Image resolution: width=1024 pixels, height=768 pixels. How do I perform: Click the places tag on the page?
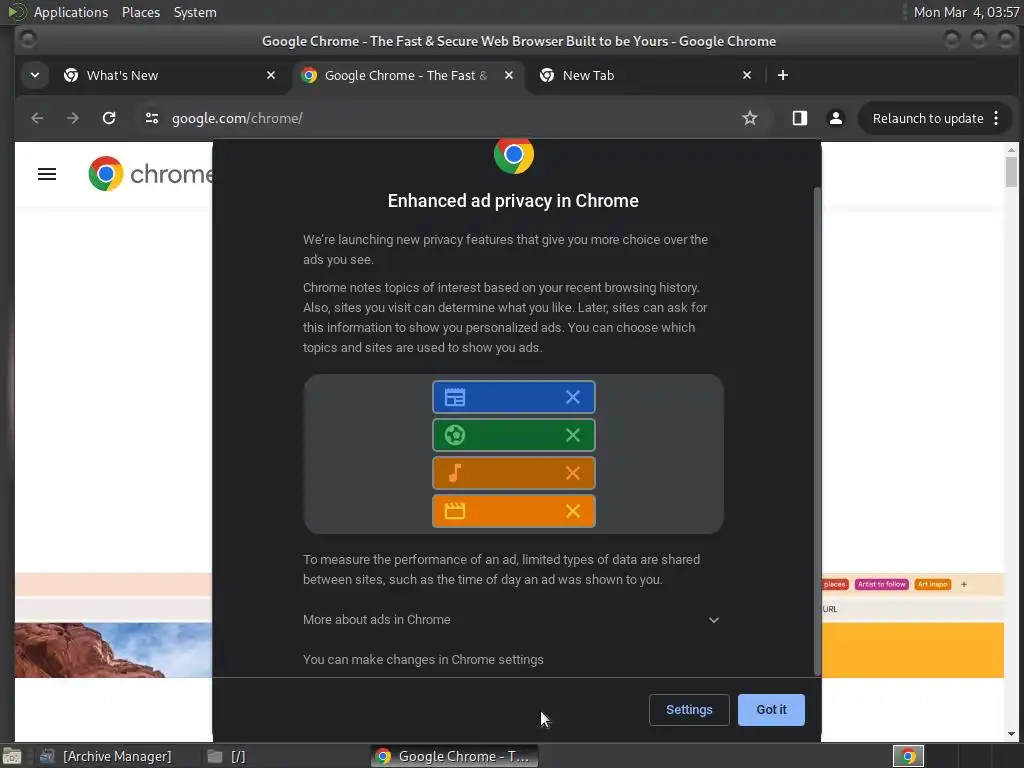(835, 584)
